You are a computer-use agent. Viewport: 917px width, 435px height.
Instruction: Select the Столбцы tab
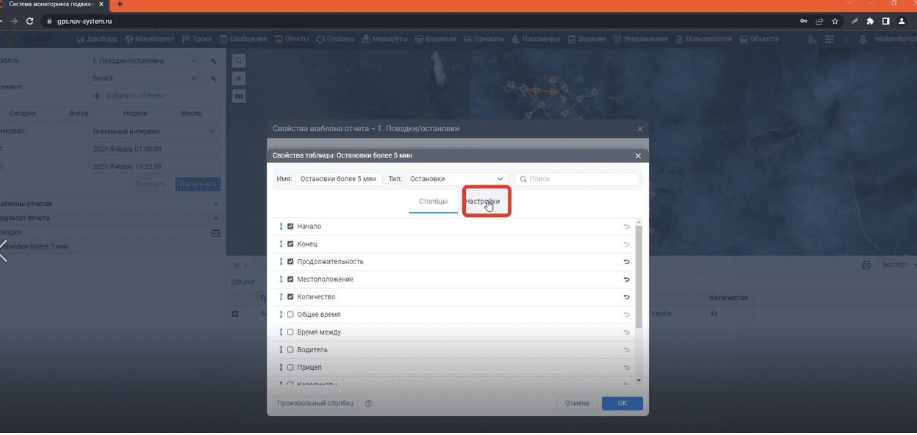tap(434, 201)
